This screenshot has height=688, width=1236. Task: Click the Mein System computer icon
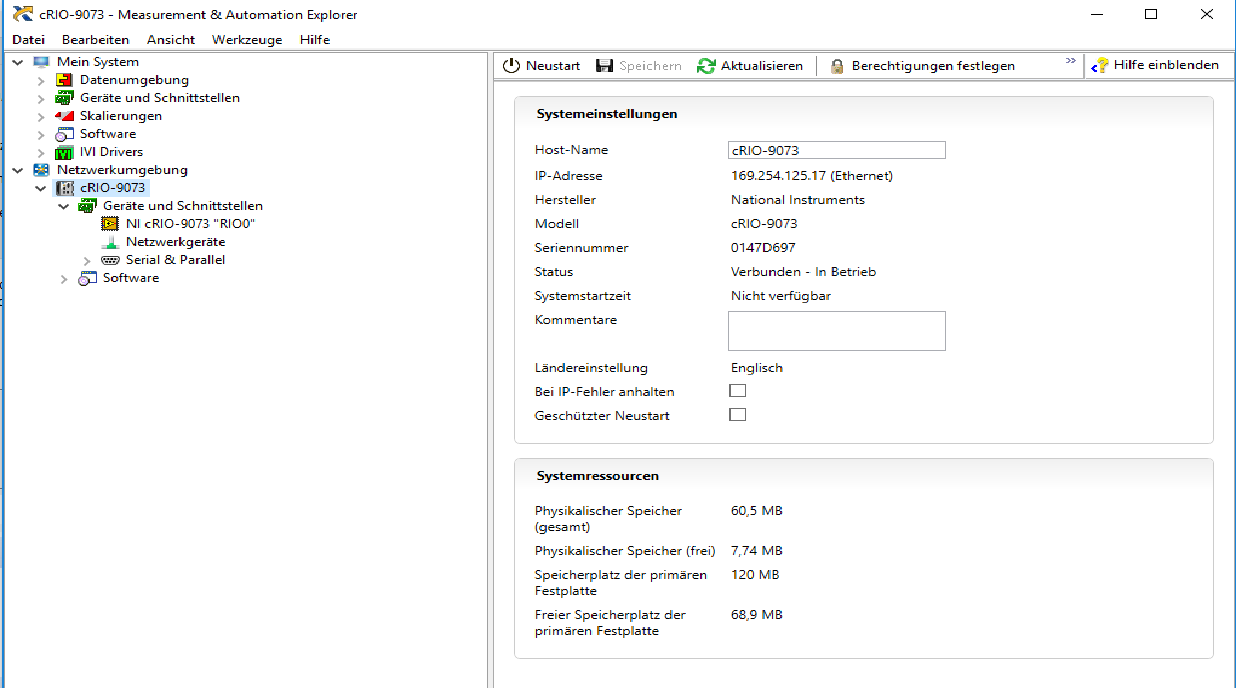click(41, 62)
